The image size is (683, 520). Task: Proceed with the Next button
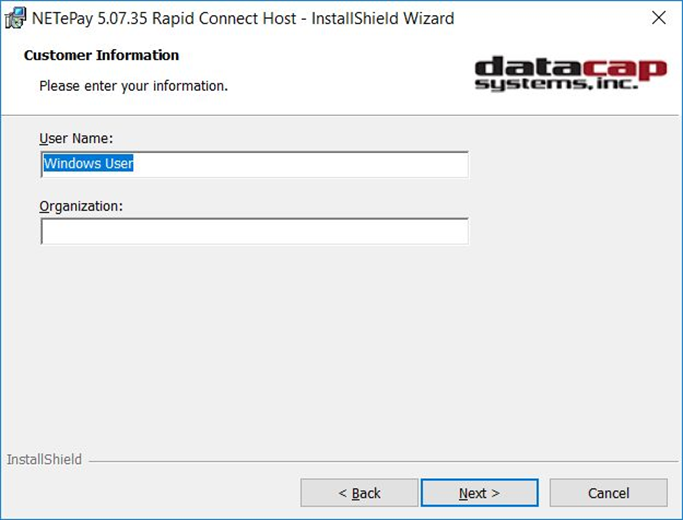coord(480,493)
